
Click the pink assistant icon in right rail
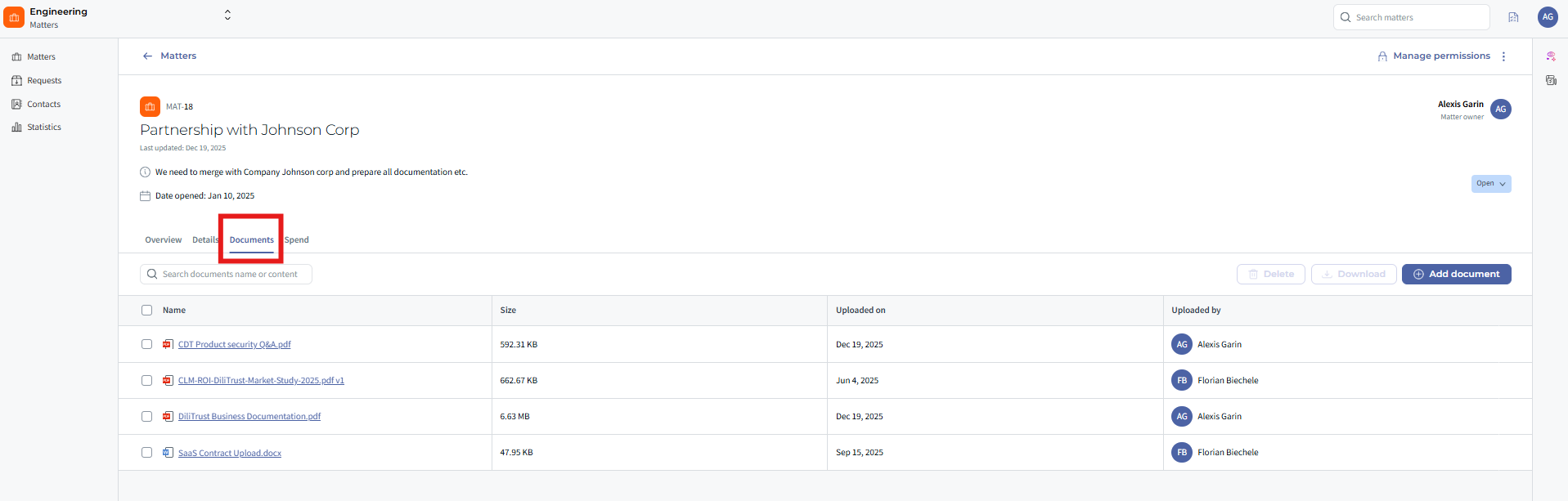point(1550,56)
